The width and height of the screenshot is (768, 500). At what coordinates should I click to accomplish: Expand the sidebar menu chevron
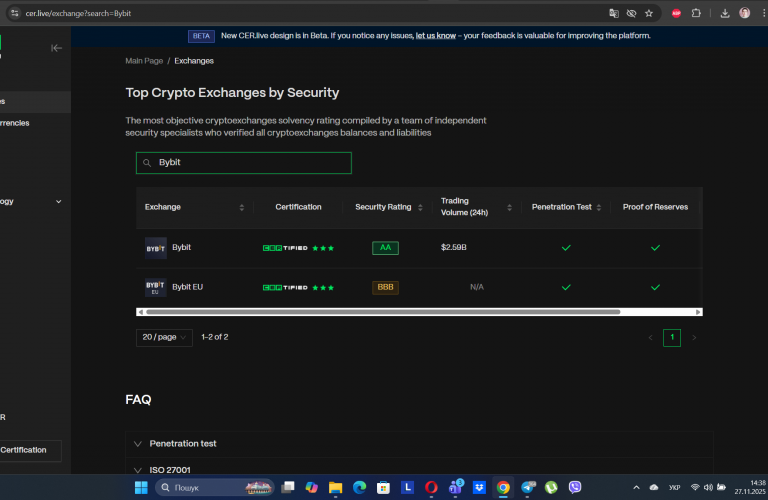point(59,201)
